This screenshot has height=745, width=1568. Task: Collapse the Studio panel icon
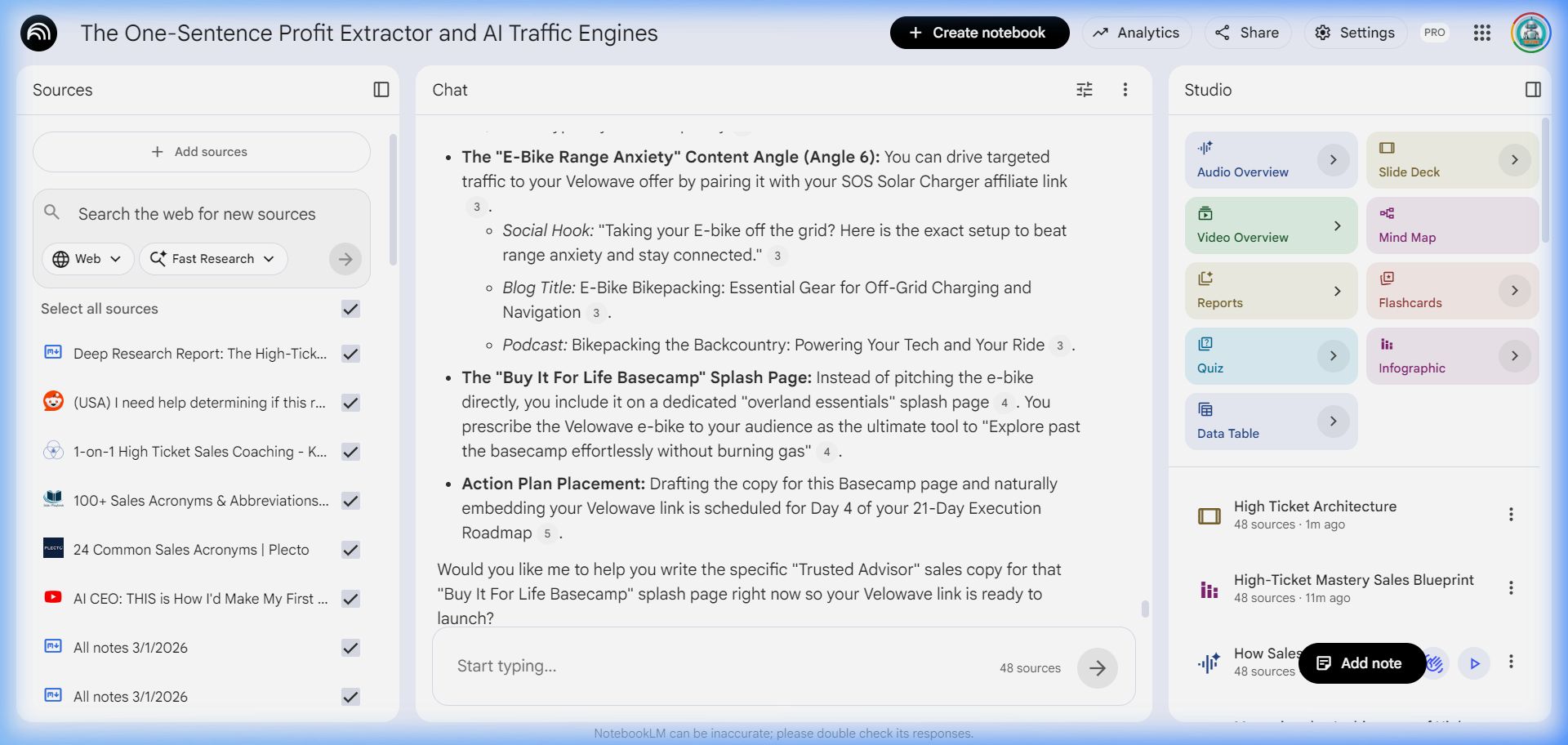pos(1533,90)
